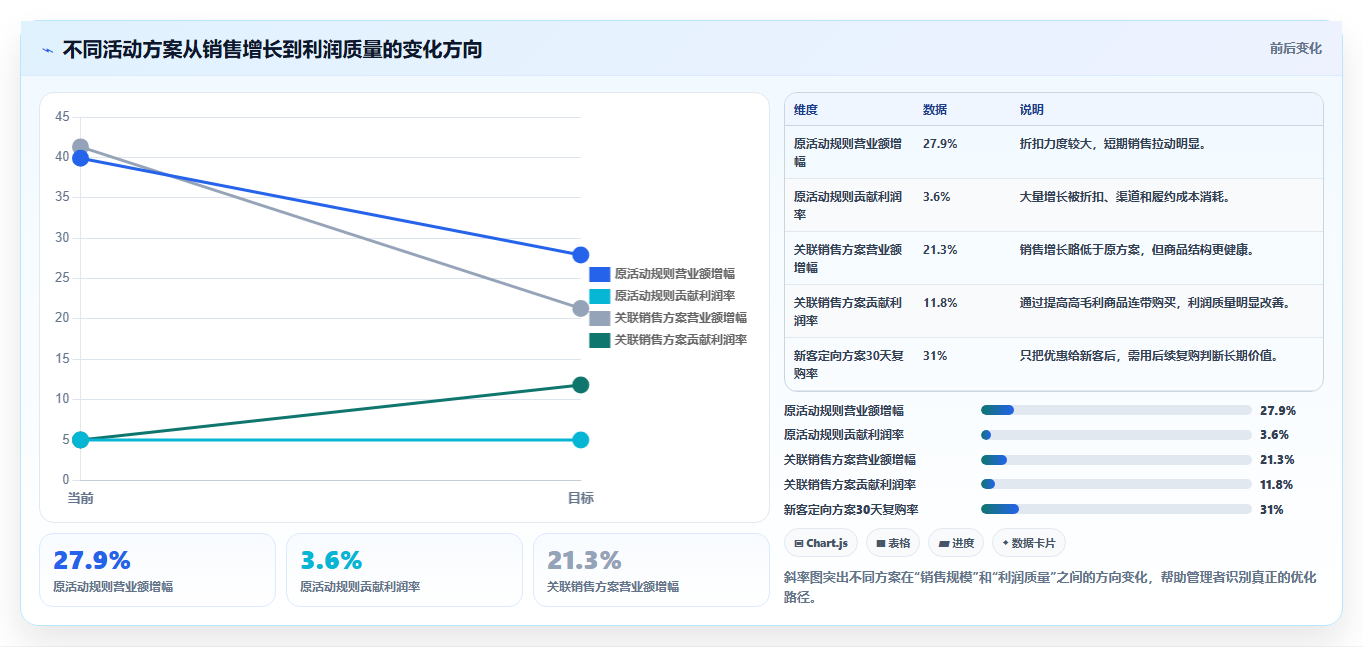Click progress bar for 关联销售方案贡献利润率
1363x647 pixels.
pos(1116,485)
